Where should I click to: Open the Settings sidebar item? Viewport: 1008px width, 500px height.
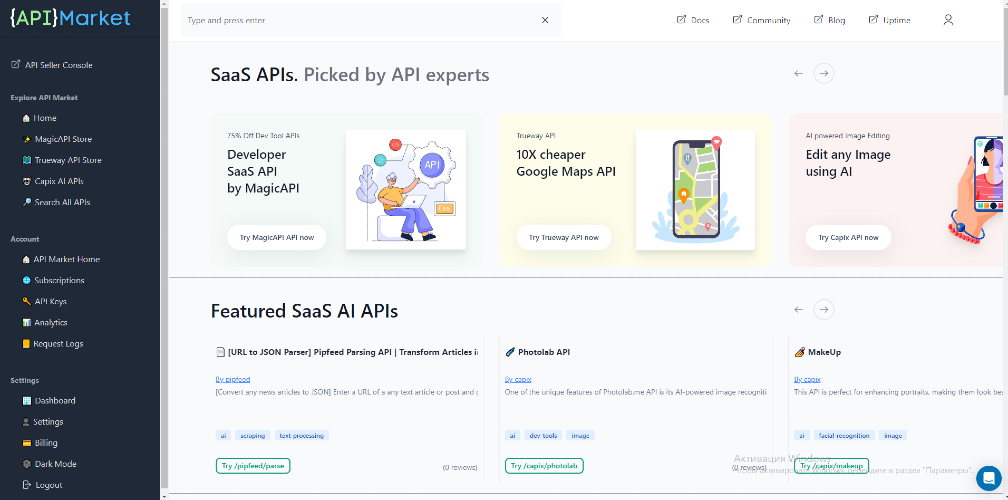click(x=42, y=422)
